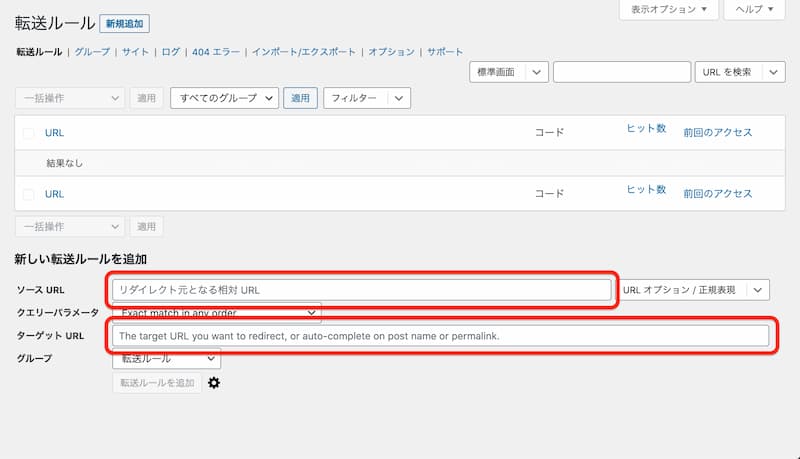The width and height of the screenshot is (800, 459).
Task: Open the インポート/エクスポート tab
Action: point(304,52)
